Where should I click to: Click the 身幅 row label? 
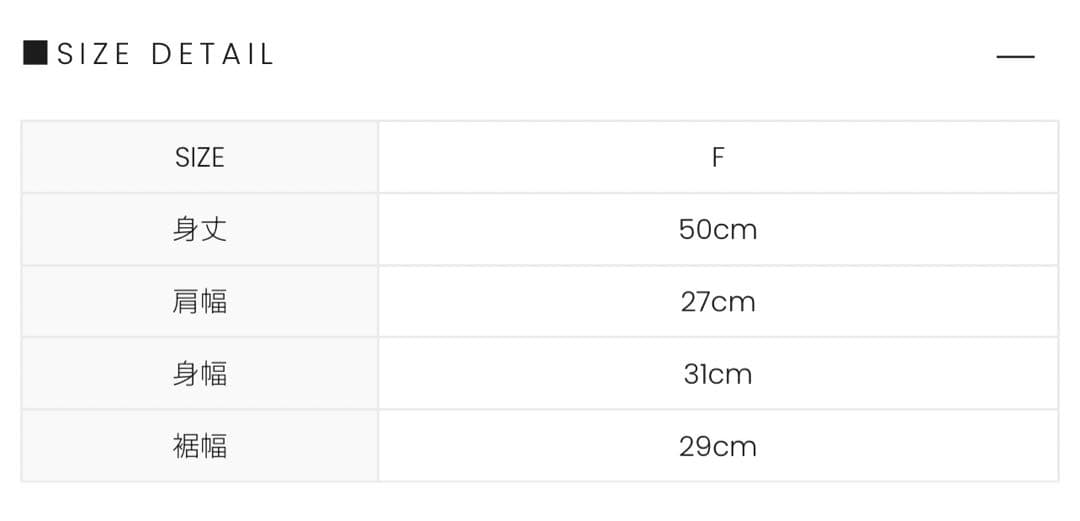tap(200, 374)
